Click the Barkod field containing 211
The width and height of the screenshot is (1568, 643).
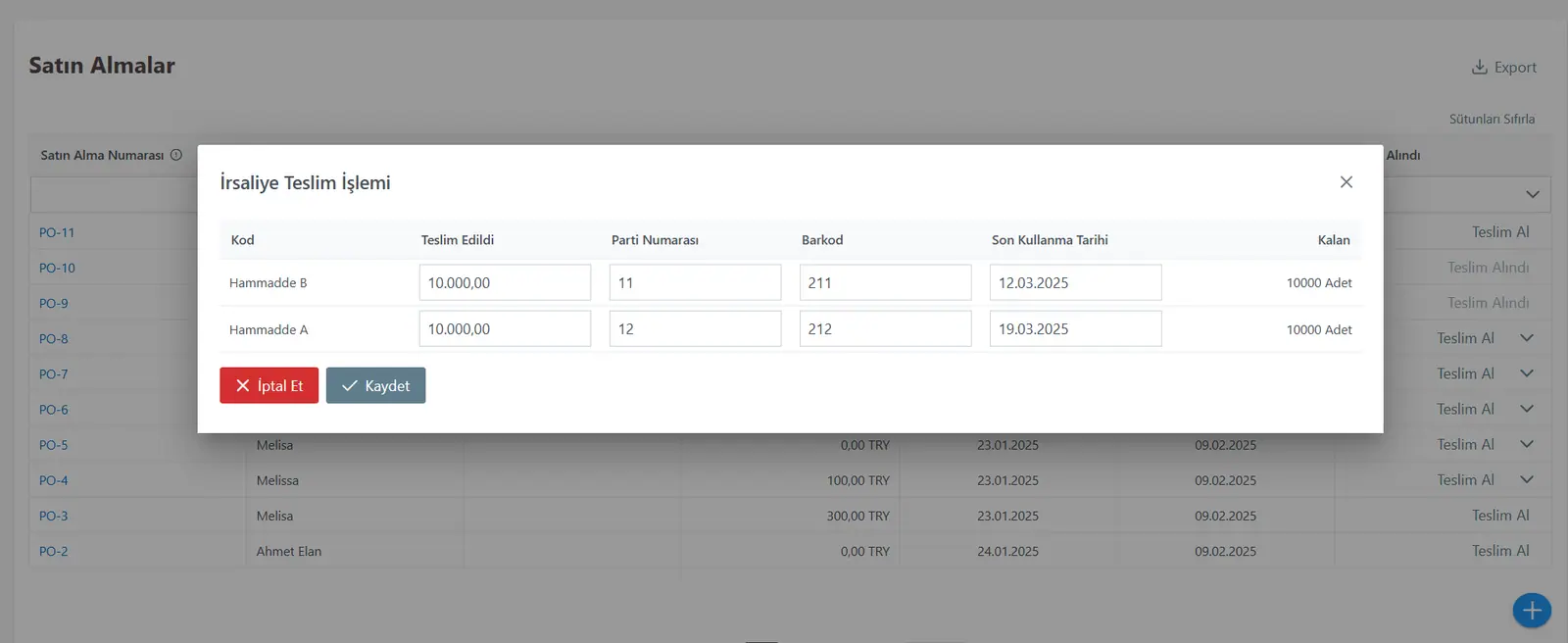tap(885, 282)
